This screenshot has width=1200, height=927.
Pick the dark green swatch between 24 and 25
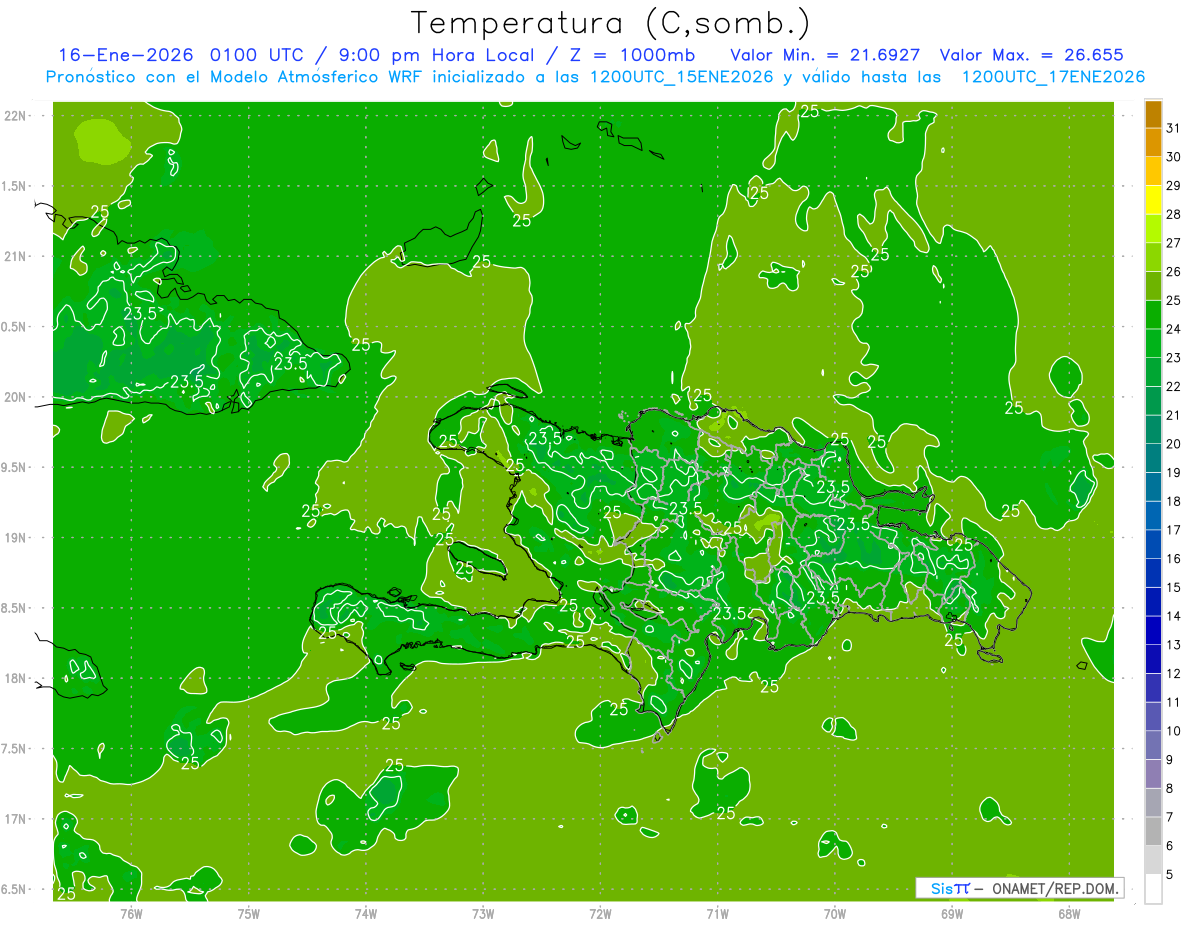(x=1153, y=315)
